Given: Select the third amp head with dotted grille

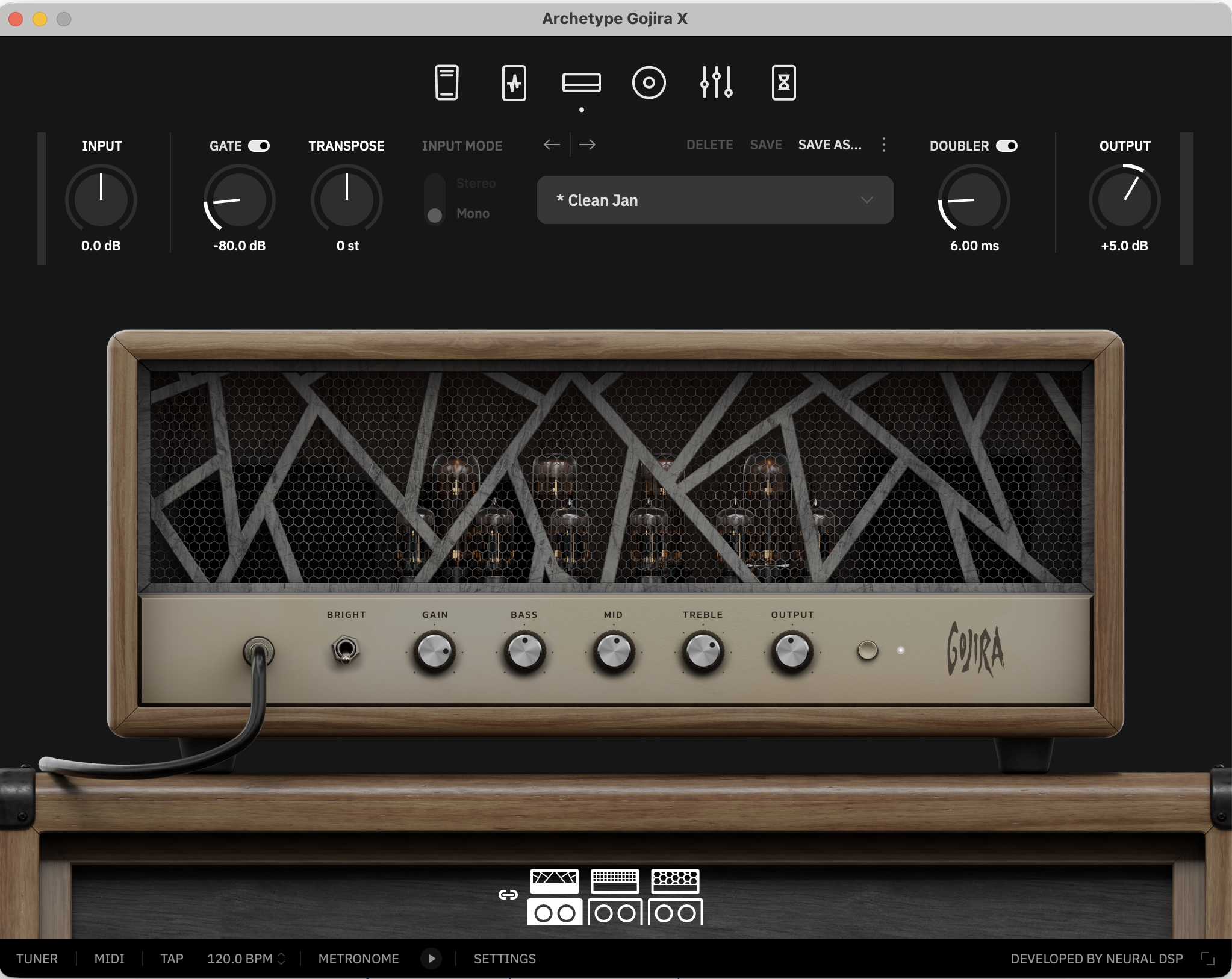Looking at the screenshot, I should [675, 881].
